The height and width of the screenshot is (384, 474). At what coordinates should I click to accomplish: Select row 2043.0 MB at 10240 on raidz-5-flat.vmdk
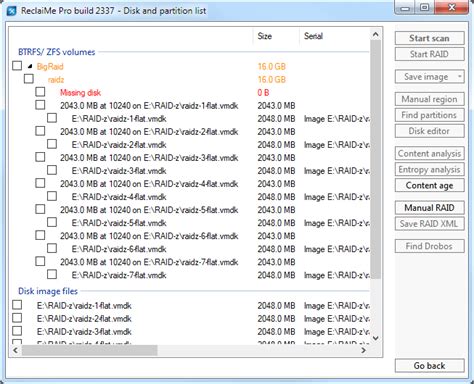(x=149, y=210)
